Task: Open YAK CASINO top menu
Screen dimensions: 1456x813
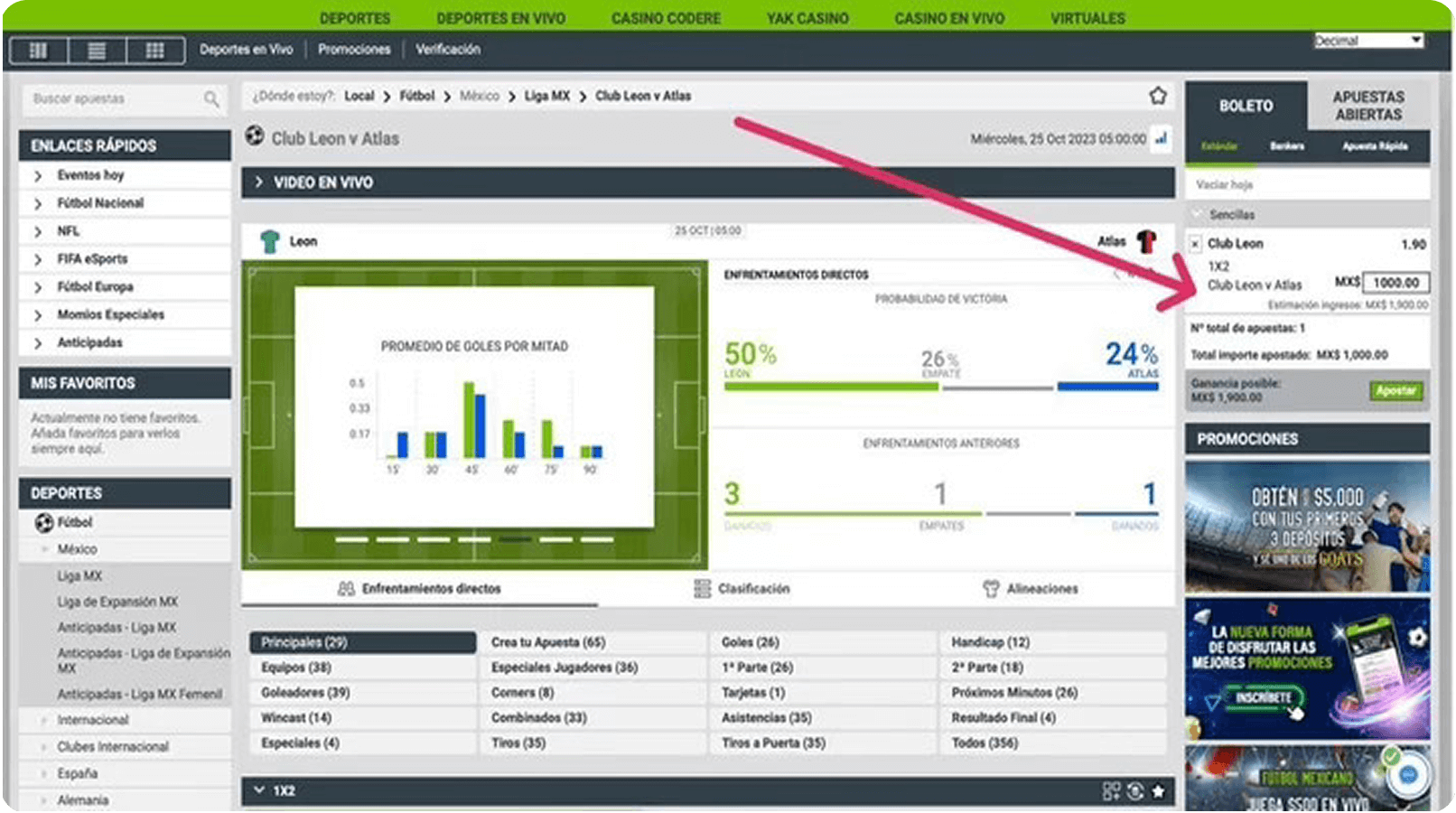Action: coord(807,18)
